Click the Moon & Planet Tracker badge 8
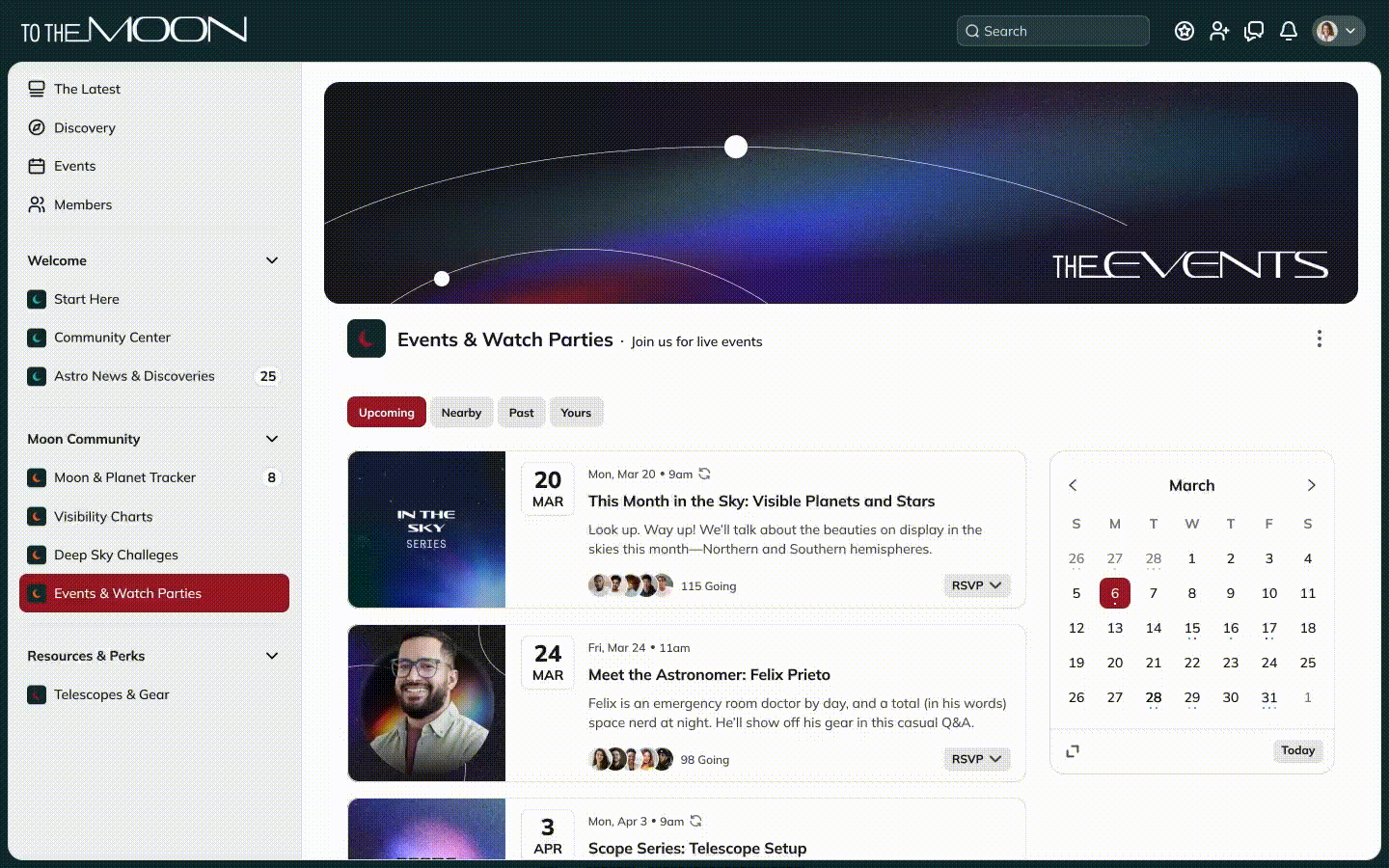 [x=271, y=477]
